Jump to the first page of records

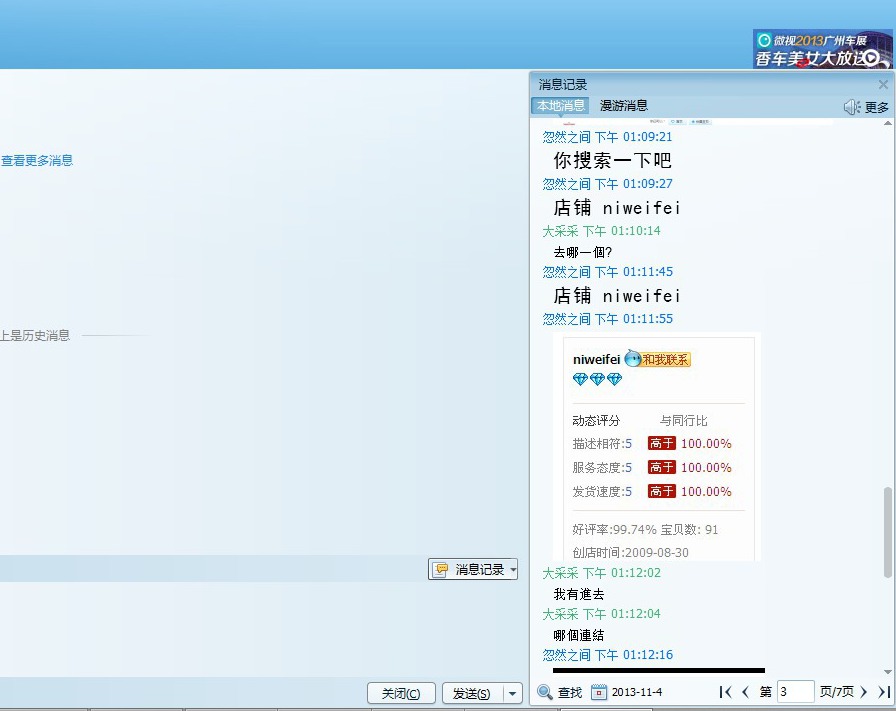coord(726,692)
